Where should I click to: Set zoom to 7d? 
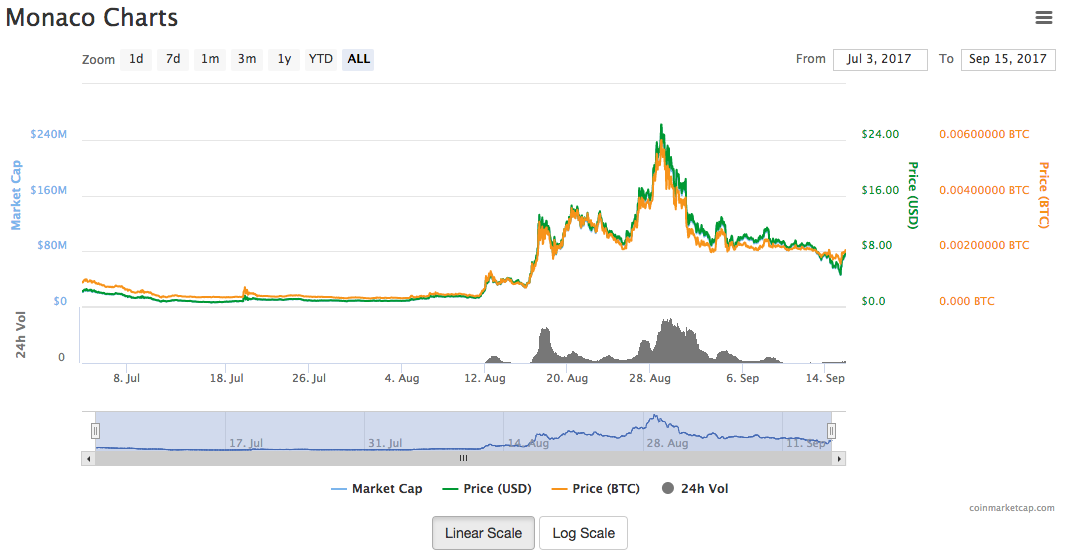click(x=173, y=59)
